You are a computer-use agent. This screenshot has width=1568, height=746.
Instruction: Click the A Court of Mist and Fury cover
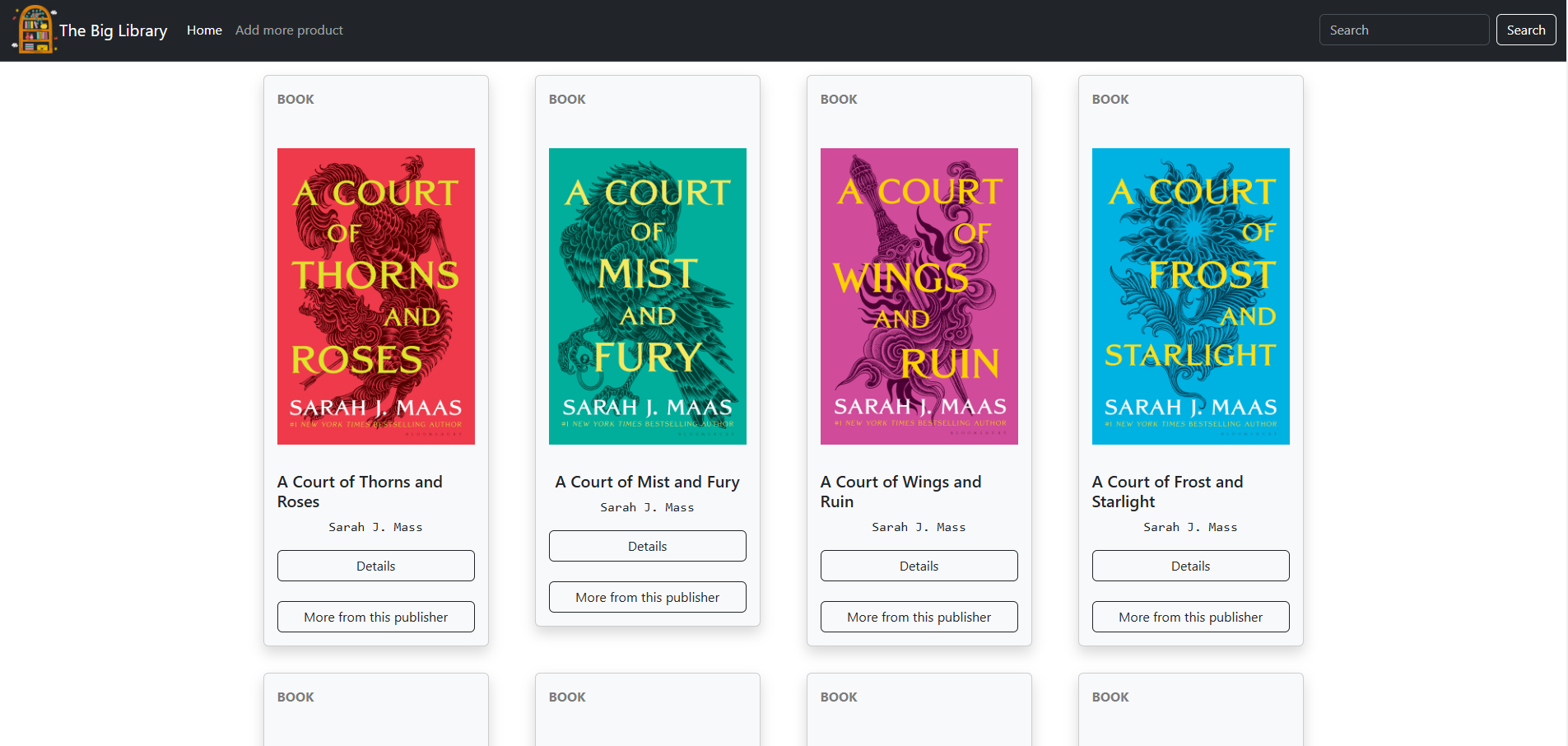(x=647, y=296)
